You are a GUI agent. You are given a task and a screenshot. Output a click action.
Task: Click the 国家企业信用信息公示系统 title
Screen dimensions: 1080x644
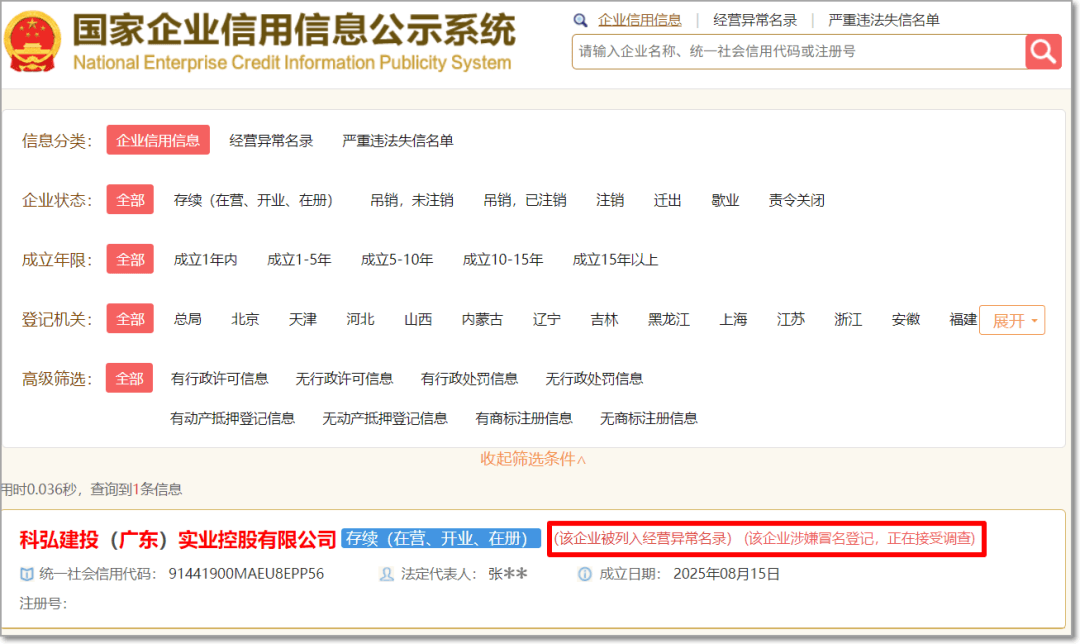[295, 30]
